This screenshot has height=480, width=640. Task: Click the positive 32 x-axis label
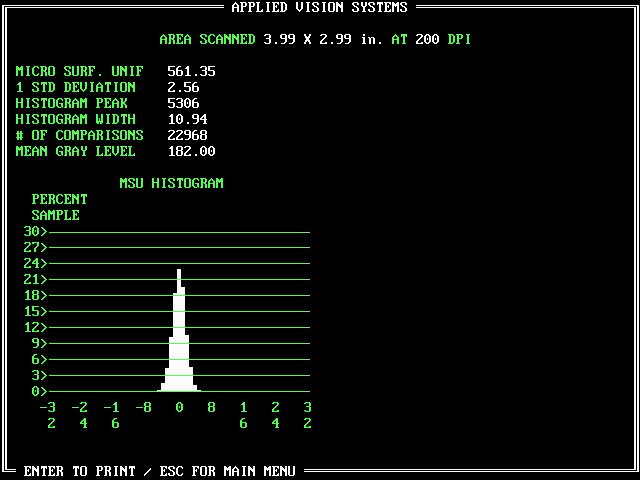307,415
